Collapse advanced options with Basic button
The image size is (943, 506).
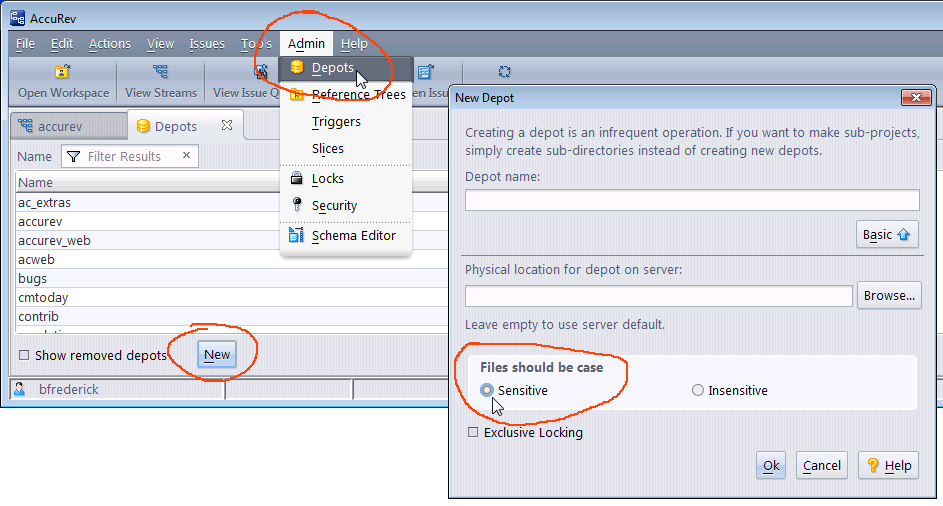tap(887, 235)
